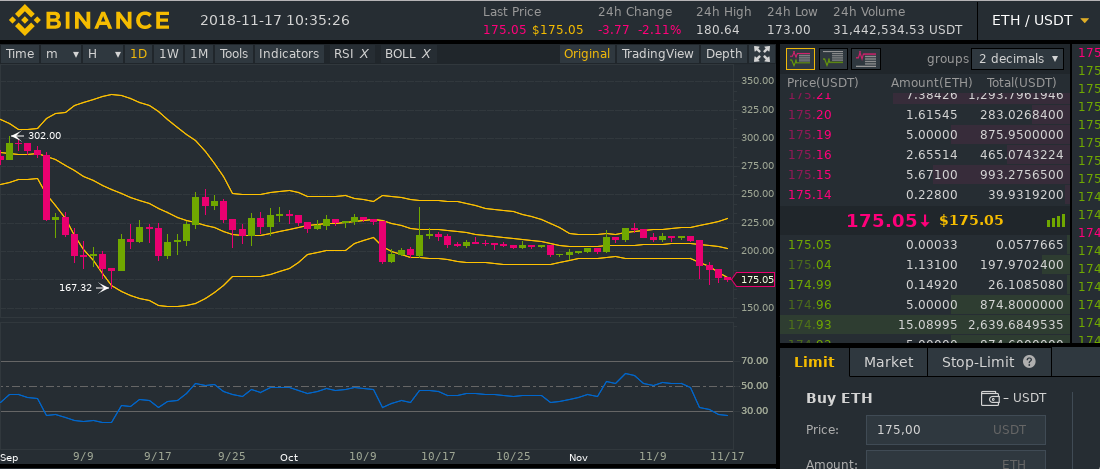
Task: Click the wallet icon beside USDT balance
Action: (x=990, y=398)
